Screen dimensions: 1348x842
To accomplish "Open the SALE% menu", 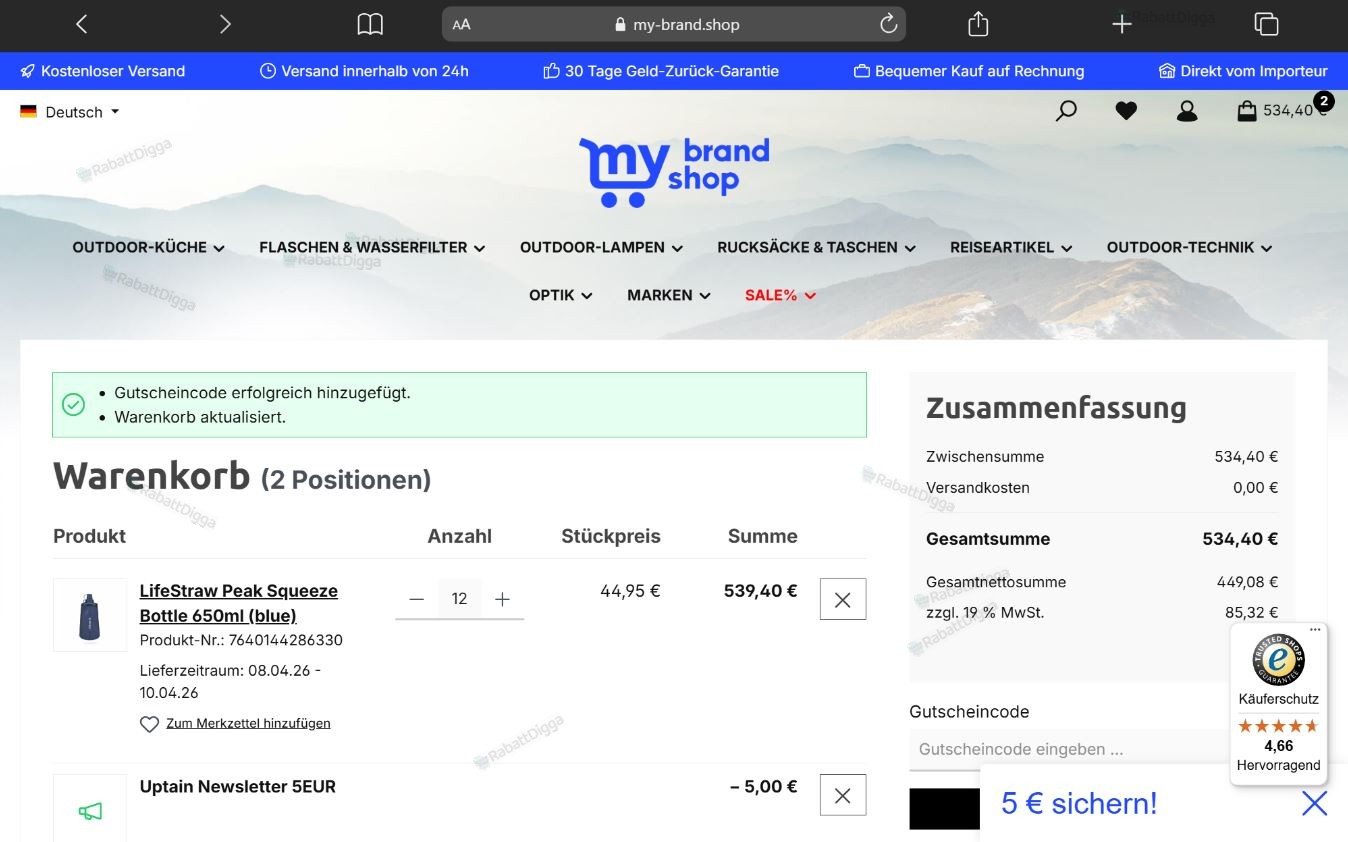I will (x=781, y=295).
